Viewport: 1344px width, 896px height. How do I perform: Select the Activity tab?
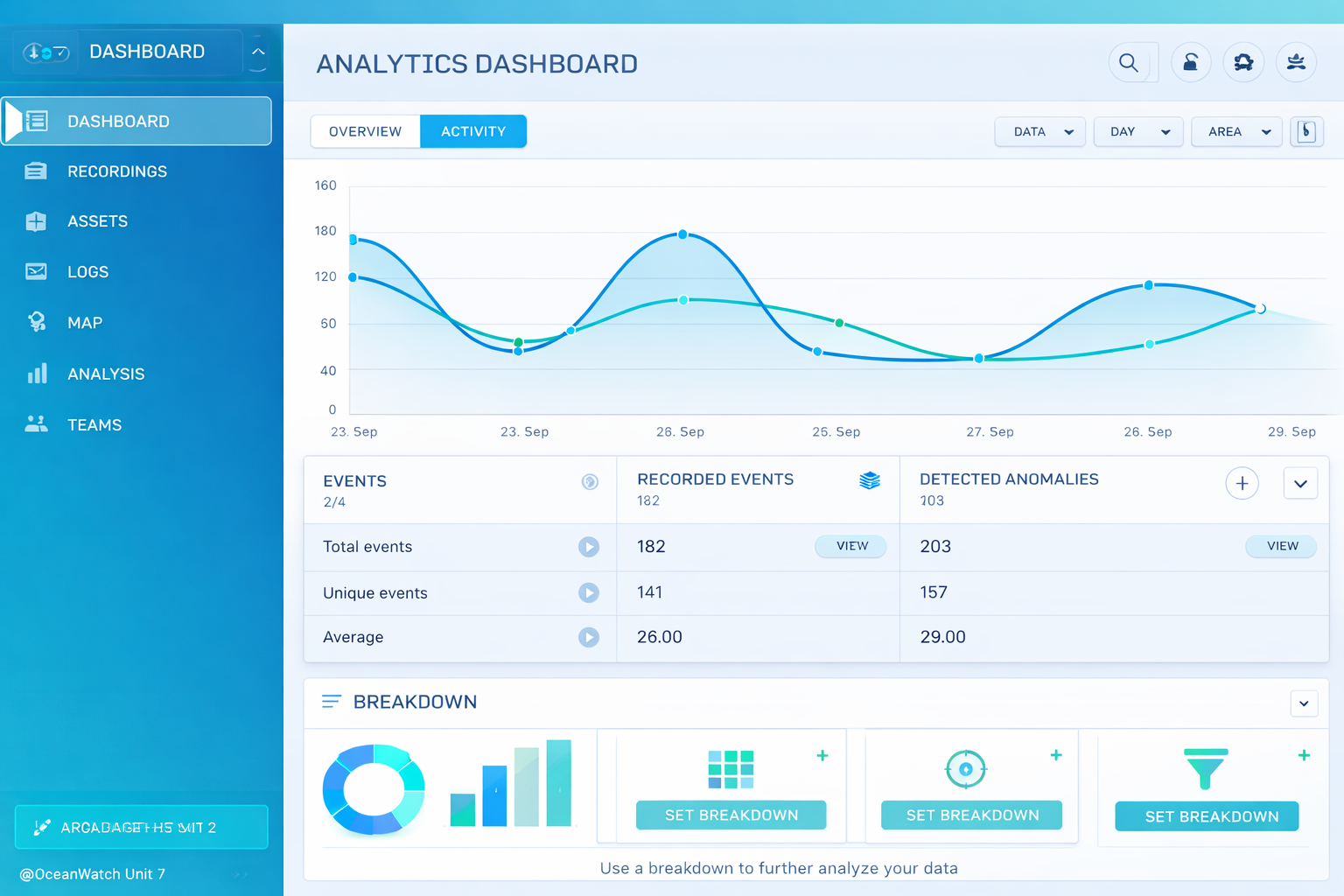(473, 131)
